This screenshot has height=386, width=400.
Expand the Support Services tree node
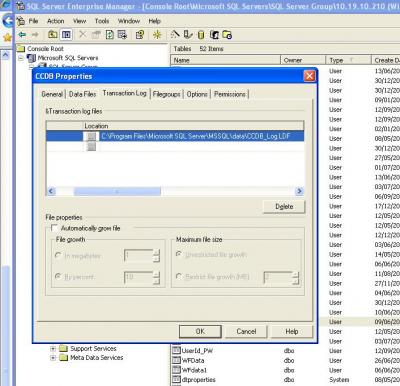point(53,349)
